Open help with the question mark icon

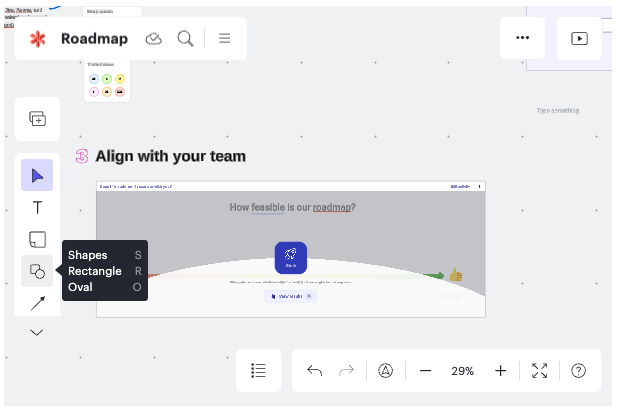(x=578, y=370)
